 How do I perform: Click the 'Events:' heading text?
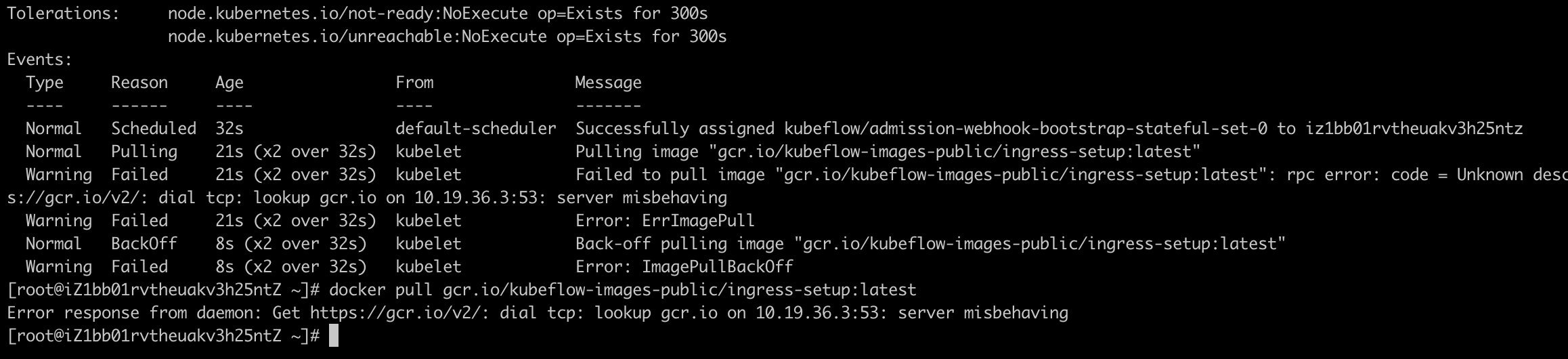click(x=39, y=60)
